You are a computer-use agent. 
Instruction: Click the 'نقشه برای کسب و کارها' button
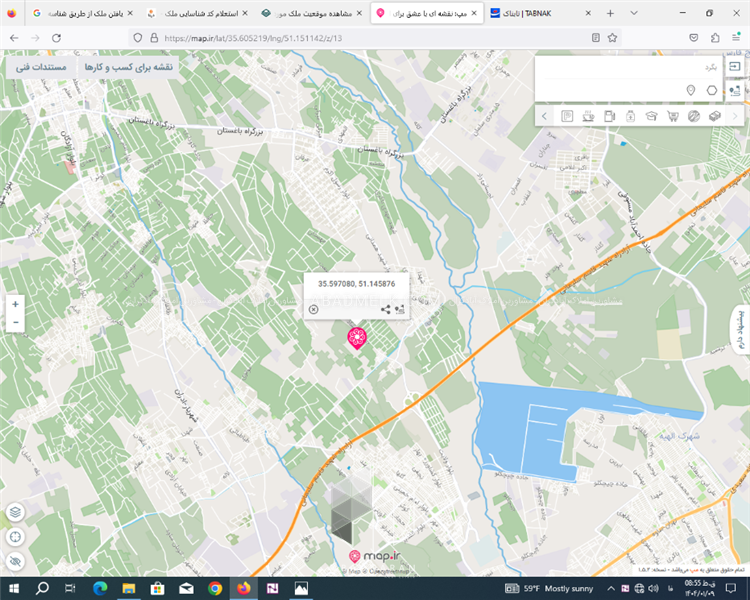pyautogui.click(x=127, y=67)
